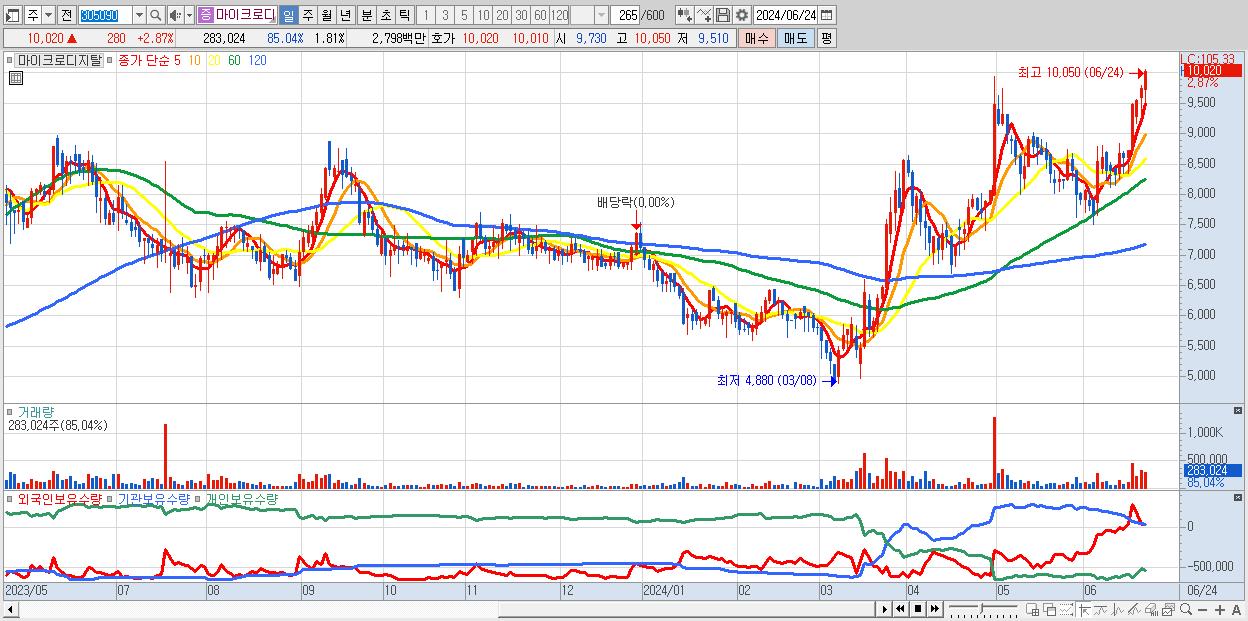Click the vertical line chart tool icon
This screenshot has width=1248, height=621.
(x=1117, y=609)
